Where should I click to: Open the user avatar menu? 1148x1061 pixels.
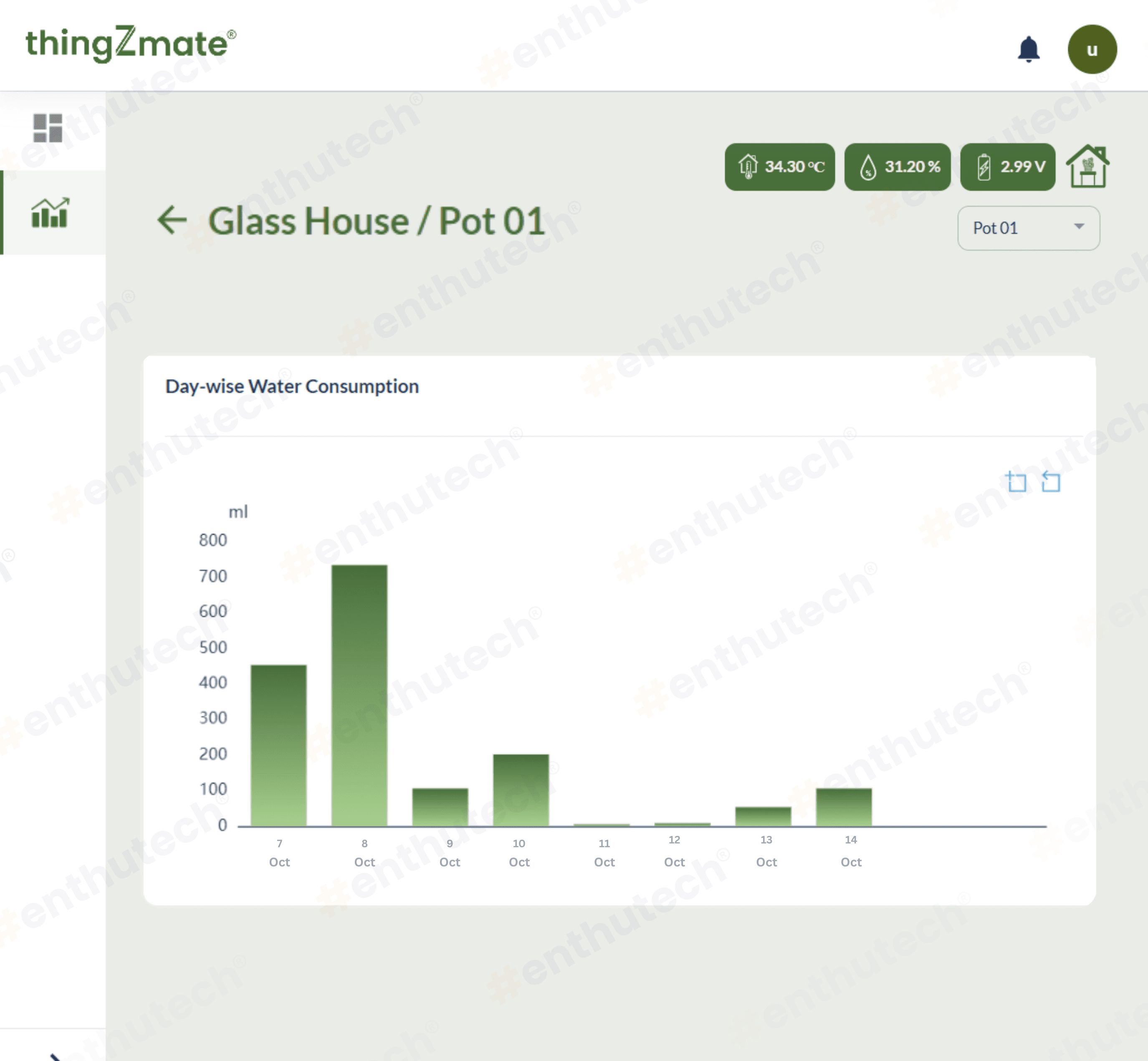coord(1091,49)
